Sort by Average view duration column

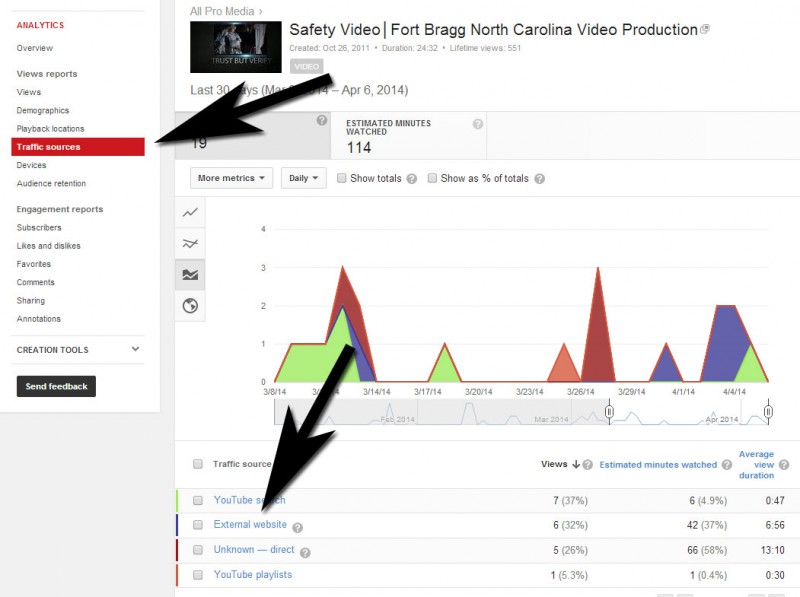point(756,464)
